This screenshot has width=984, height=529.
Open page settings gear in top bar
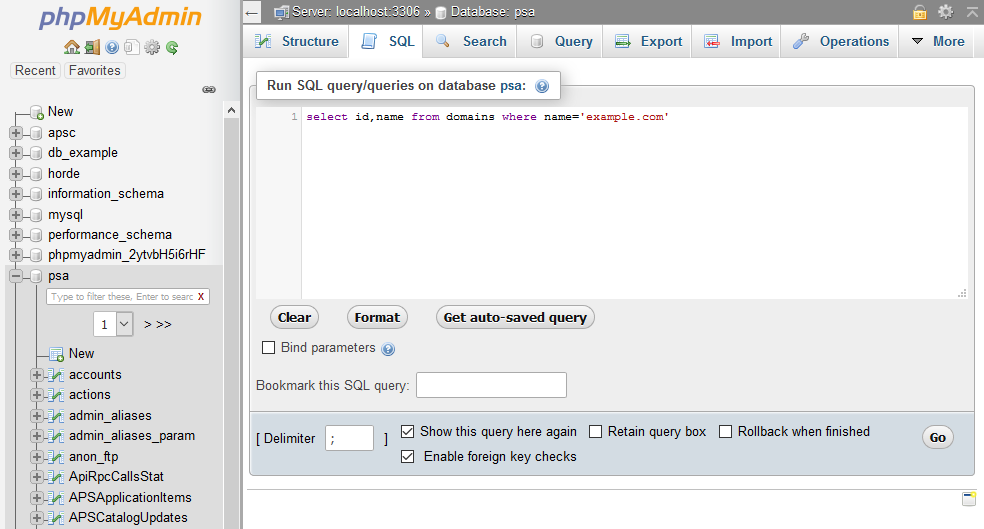click(945, 12)
